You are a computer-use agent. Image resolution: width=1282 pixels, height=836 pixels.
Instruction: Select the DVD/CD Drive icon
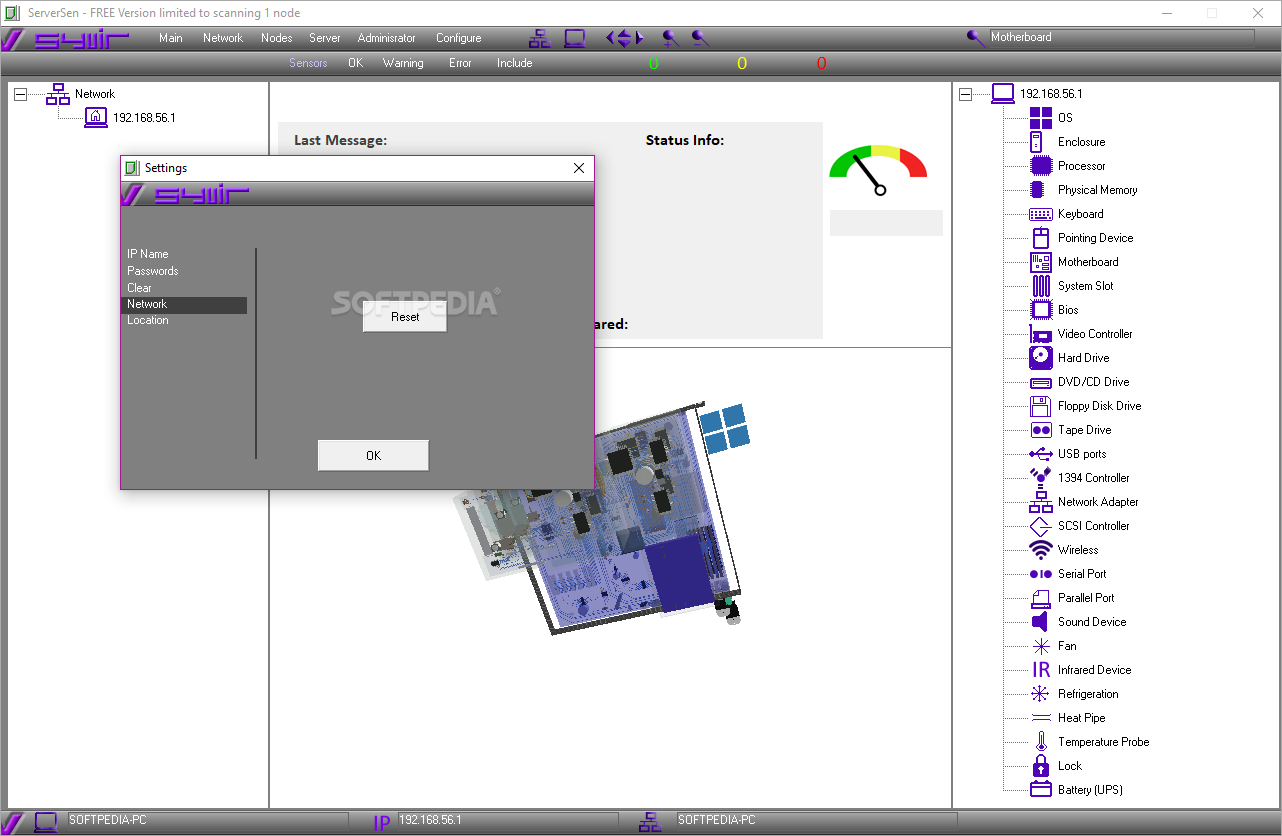pyautogui.click(x=1041, y=382)
